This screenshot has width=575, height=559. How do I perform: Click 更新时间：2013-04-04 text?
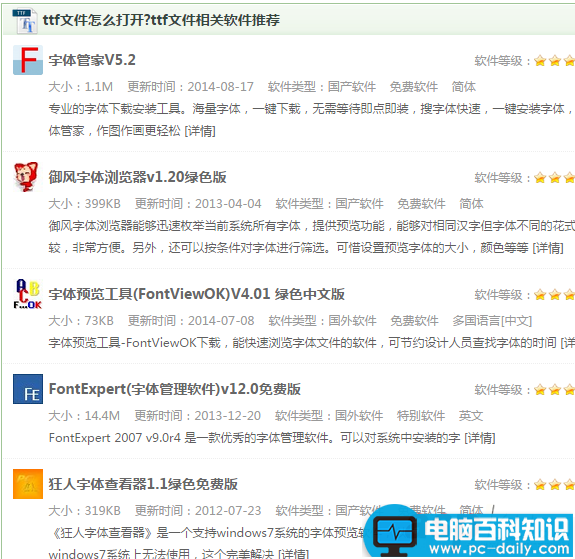pyautogui.click(x=198, y=204)
